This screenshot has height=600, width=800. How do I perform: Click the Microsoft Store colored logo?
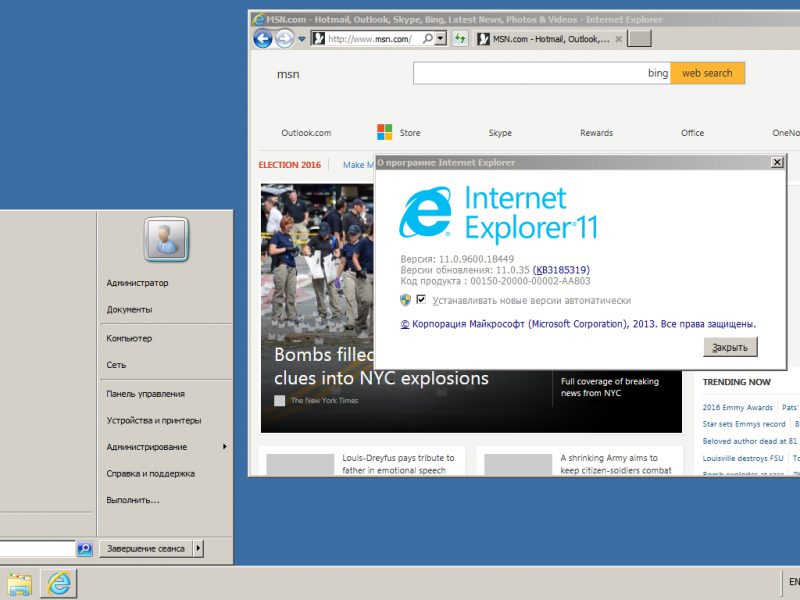tap(385, 132)
